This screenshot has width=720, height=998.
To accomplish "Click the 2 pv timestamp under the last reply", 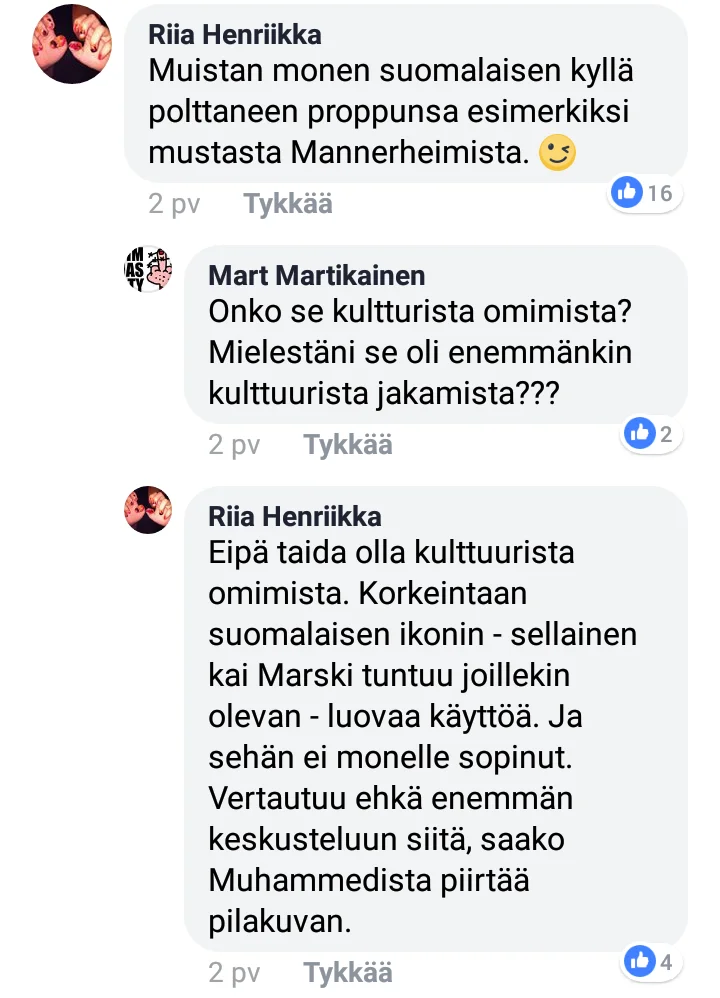I will 234,972.
